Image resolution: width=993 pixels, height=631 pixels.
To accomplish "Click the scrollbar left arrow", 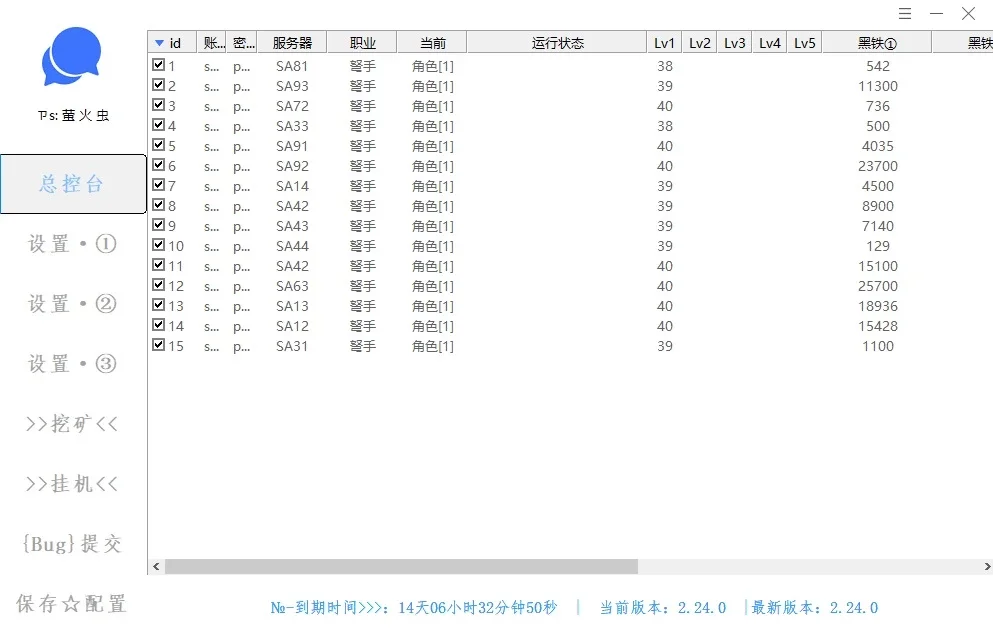I will (x=156, y=566).
